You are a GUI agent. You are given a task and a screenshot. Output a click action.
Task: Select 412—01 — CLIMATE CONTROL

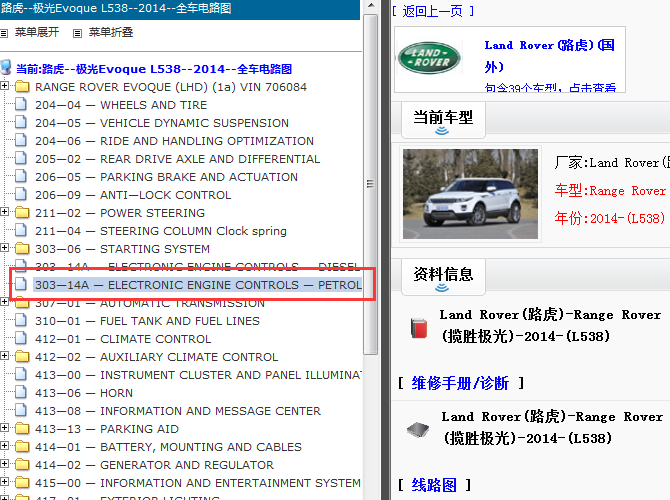click(123, 339)
